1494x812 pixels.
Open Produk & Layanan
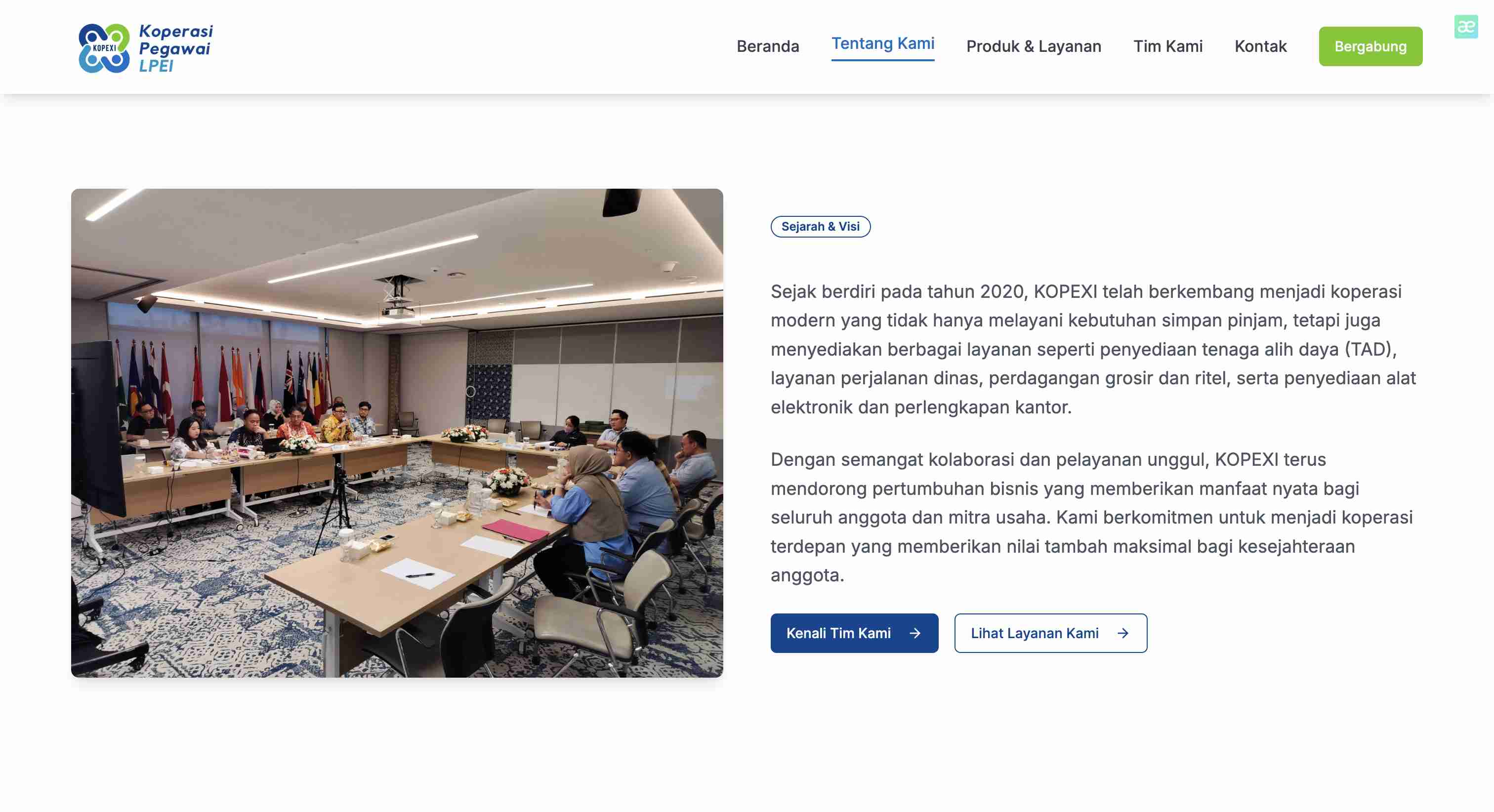tap(1034, 46)
